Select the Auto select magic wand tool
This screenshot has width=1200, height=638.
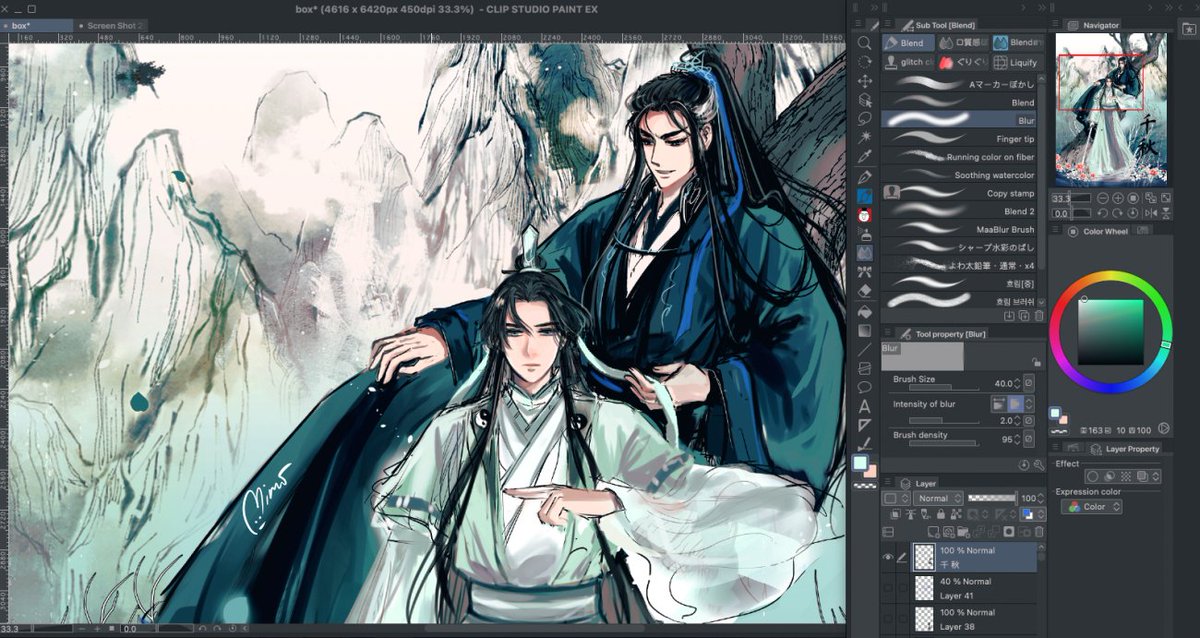pos(865,136)
